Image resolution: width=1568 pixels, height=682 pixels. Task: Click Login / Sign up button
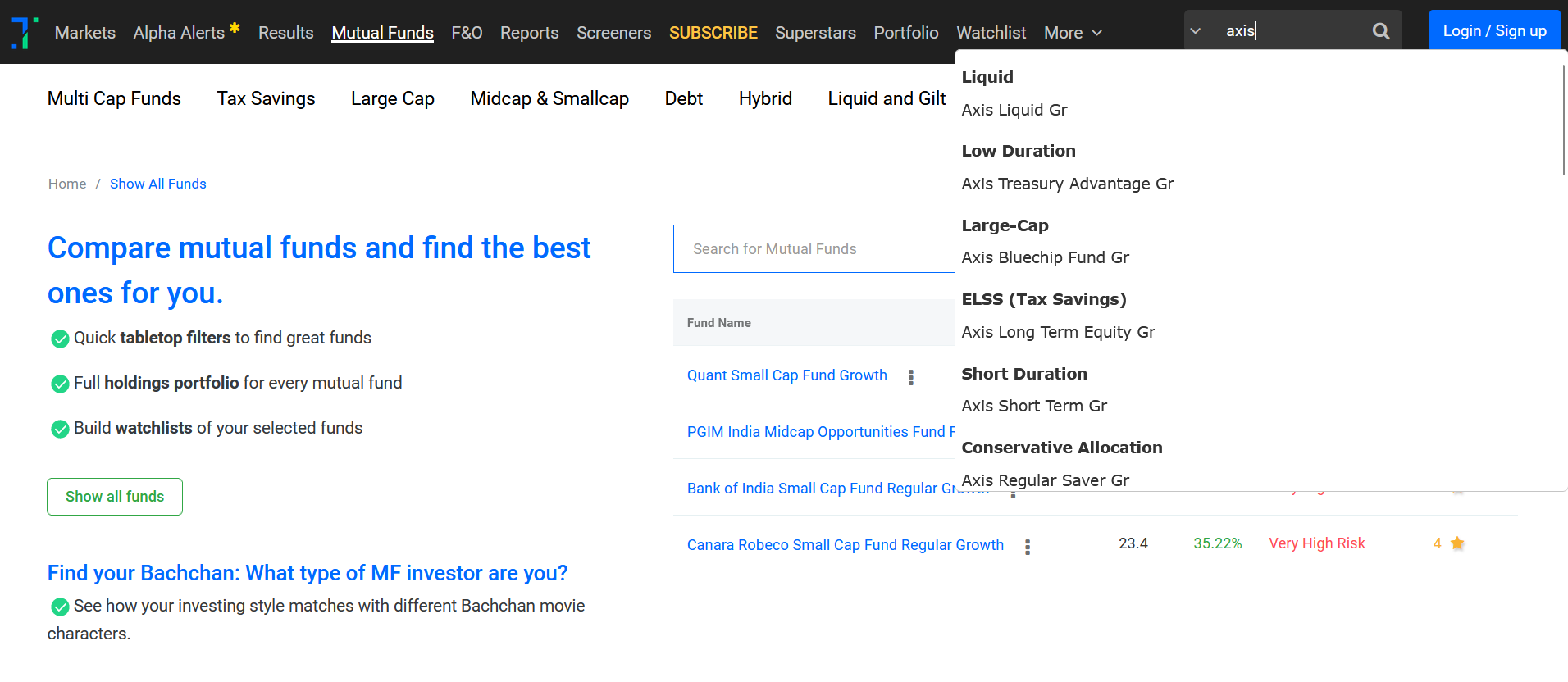point(1495,31)
